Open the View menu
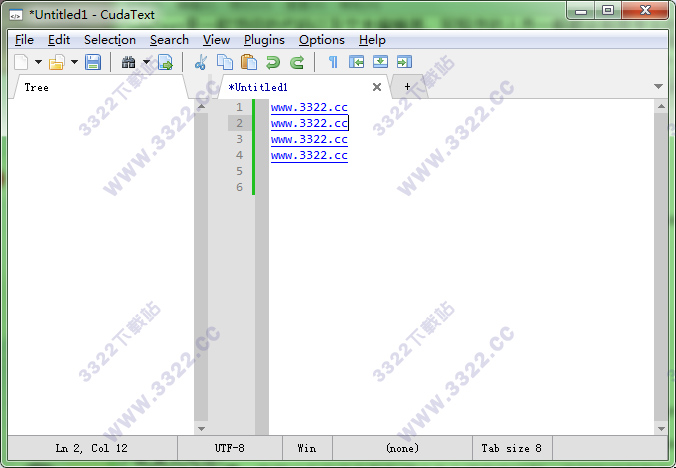 tap(216, 40)
